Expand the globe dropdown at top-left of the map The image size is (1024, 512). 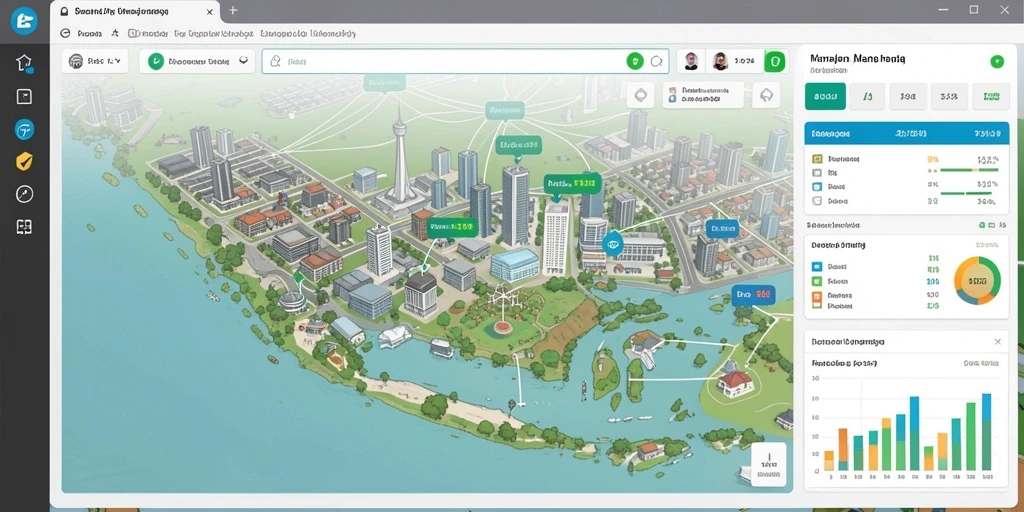pos(95,61)
